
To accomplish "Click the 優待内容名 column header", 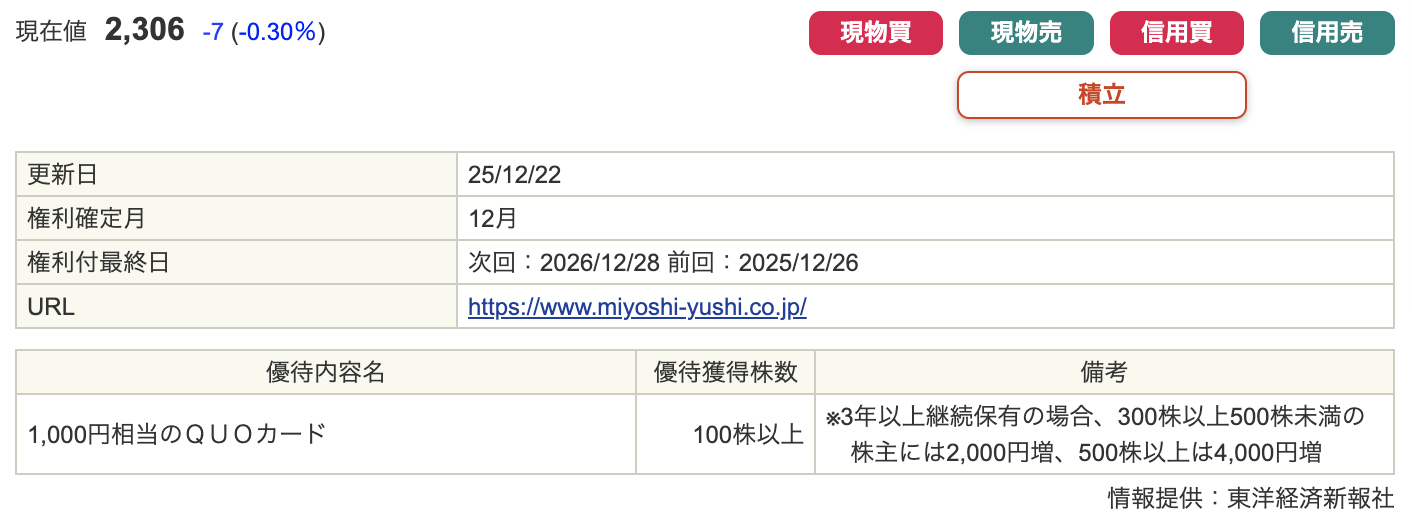I will (x=326, y=373).
